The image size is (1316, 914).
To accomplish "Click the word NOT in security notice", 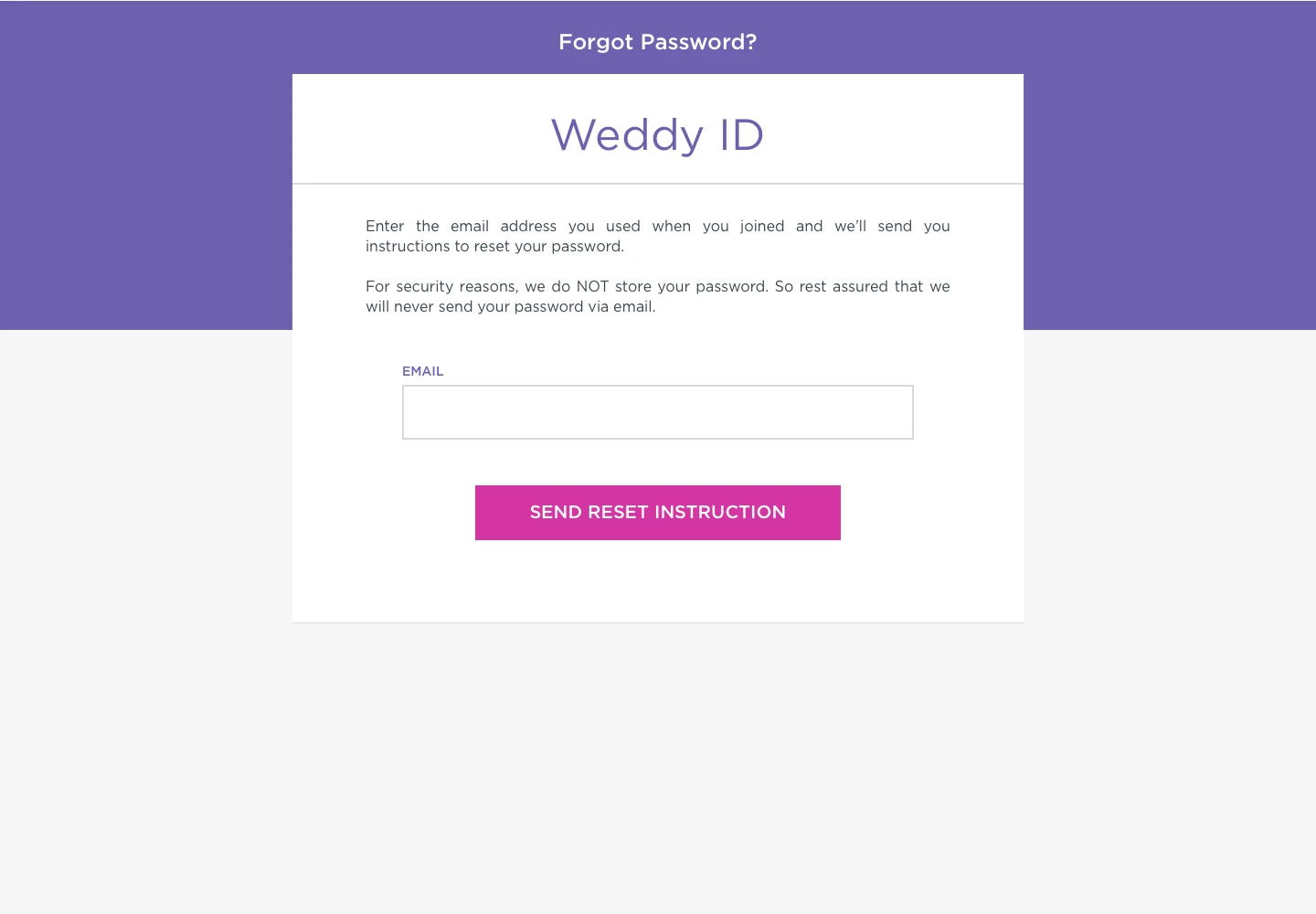I will (592, 286).
